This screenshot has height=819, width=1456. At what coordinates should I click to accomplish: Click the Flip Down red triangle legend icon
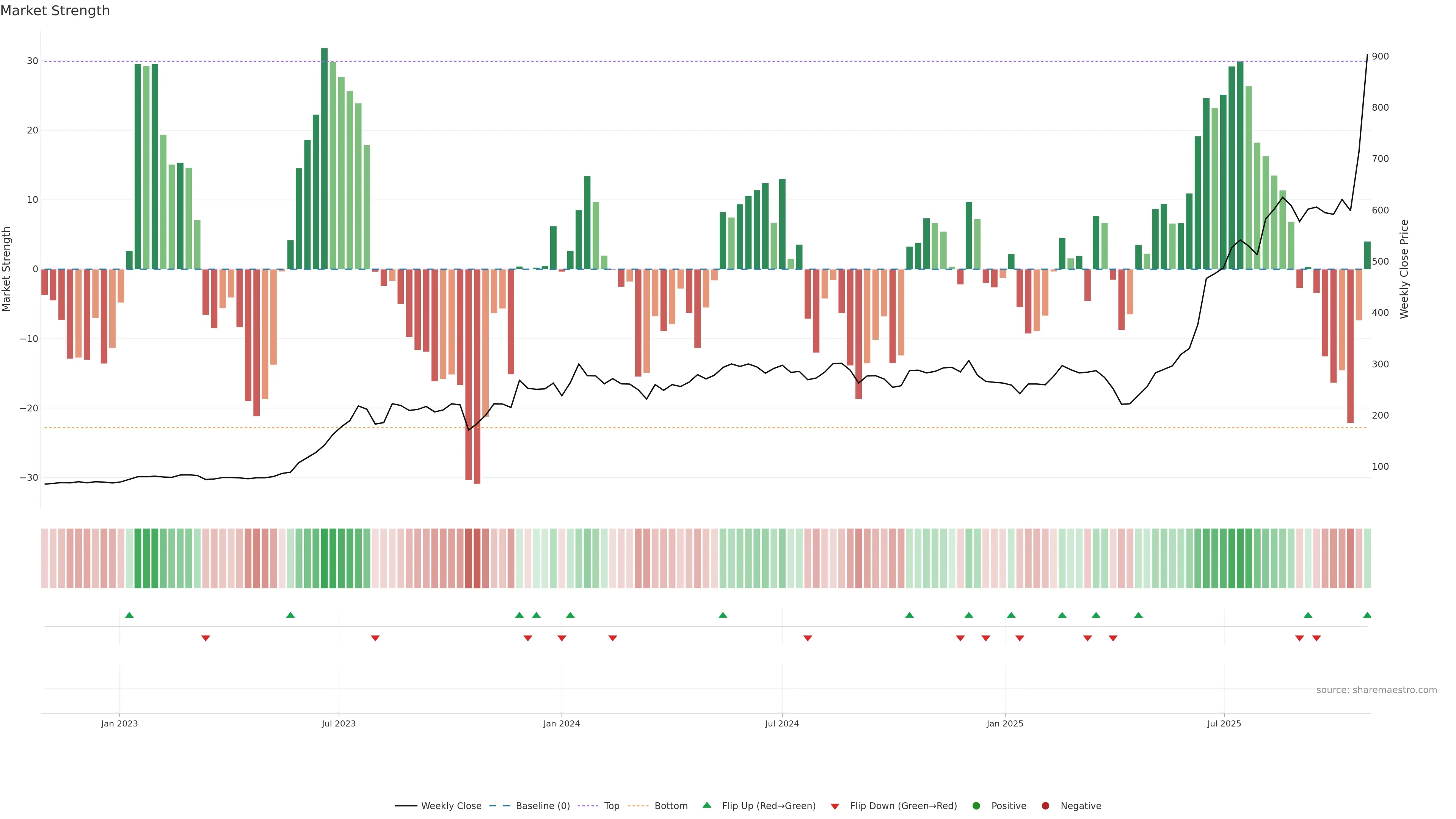pyautogui.click(x=835, y=806)
